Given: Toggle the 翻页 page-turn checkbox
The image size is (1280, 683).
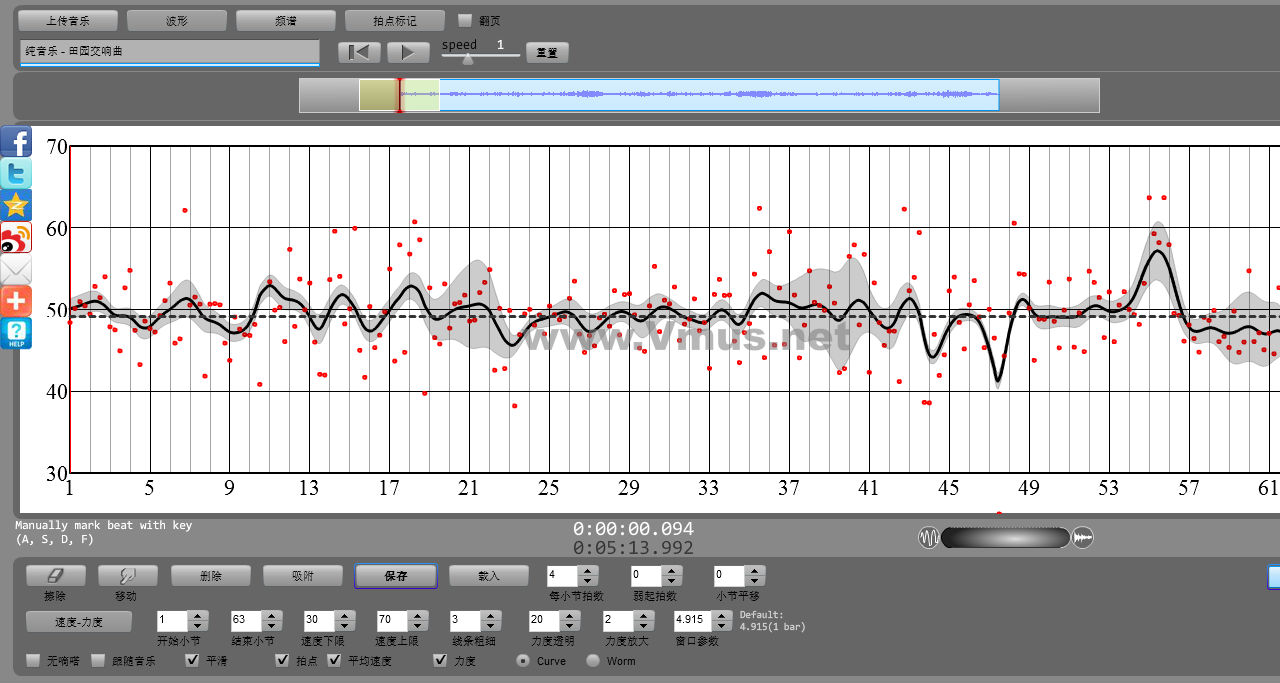Looking at the screenshot, I should (x=465, y=20).
